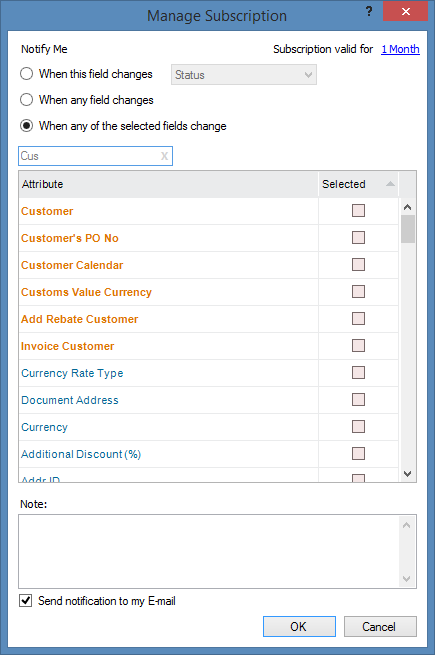Click the Note box scroll up arrow

(407, 526)
